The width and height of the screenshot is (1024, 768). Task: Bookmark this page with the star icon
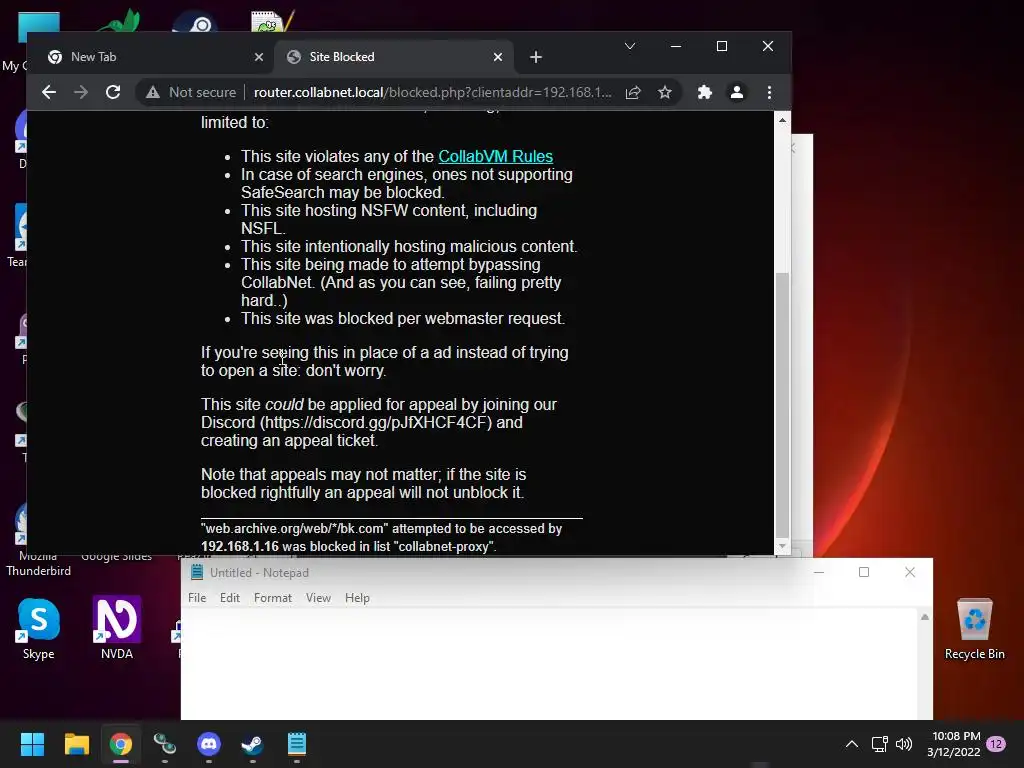665,92
